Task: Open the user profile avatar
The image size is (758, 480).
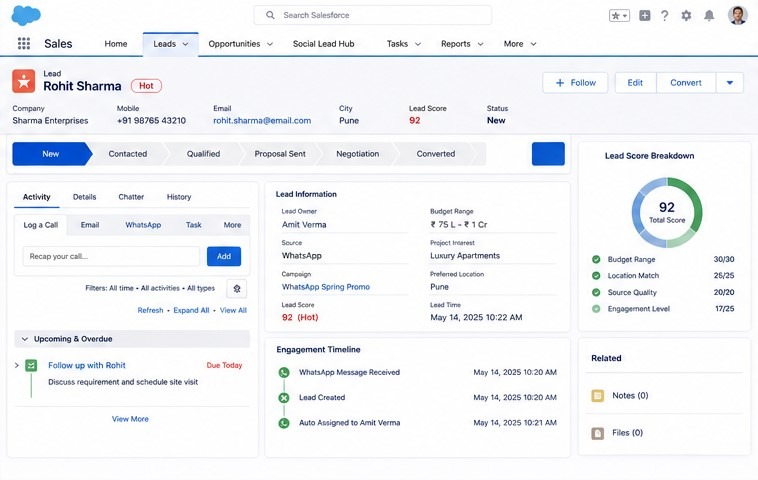Action: pos(738,15)
